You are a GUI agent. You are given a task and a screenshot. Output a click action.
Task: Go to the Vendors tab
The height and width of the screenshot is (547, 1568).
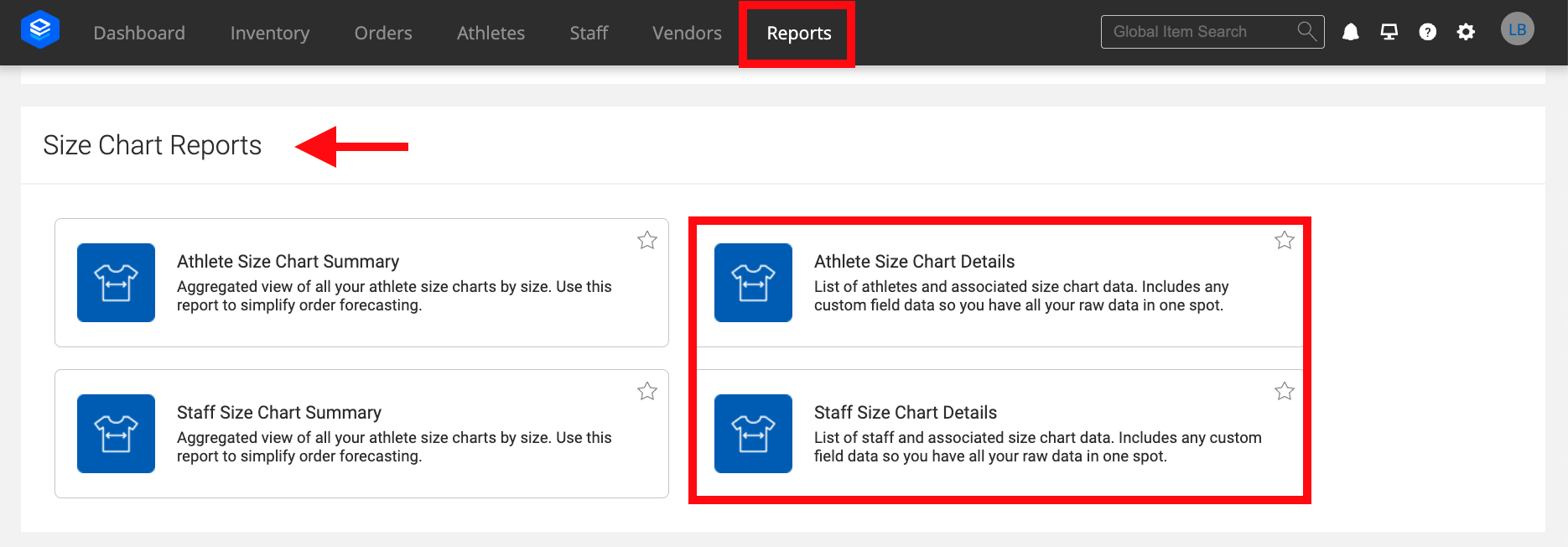687,33
